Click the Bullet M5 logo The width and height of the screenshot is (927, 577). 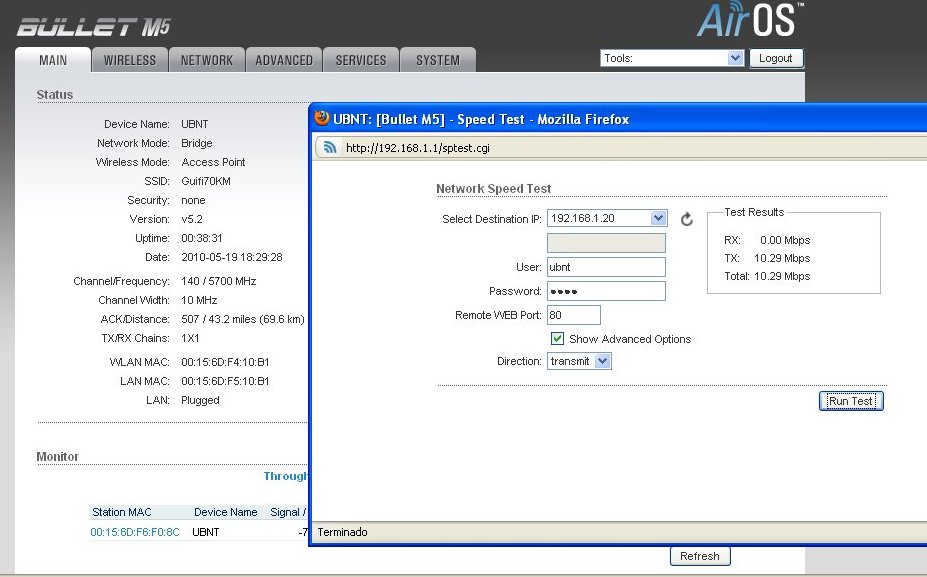93,26
